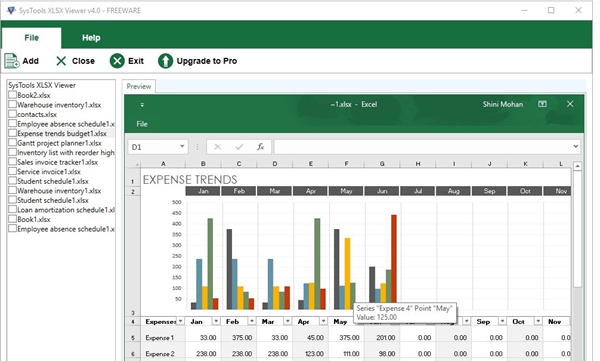
Task: Check the Book1.xlsx checkbox
Action: 12,219
